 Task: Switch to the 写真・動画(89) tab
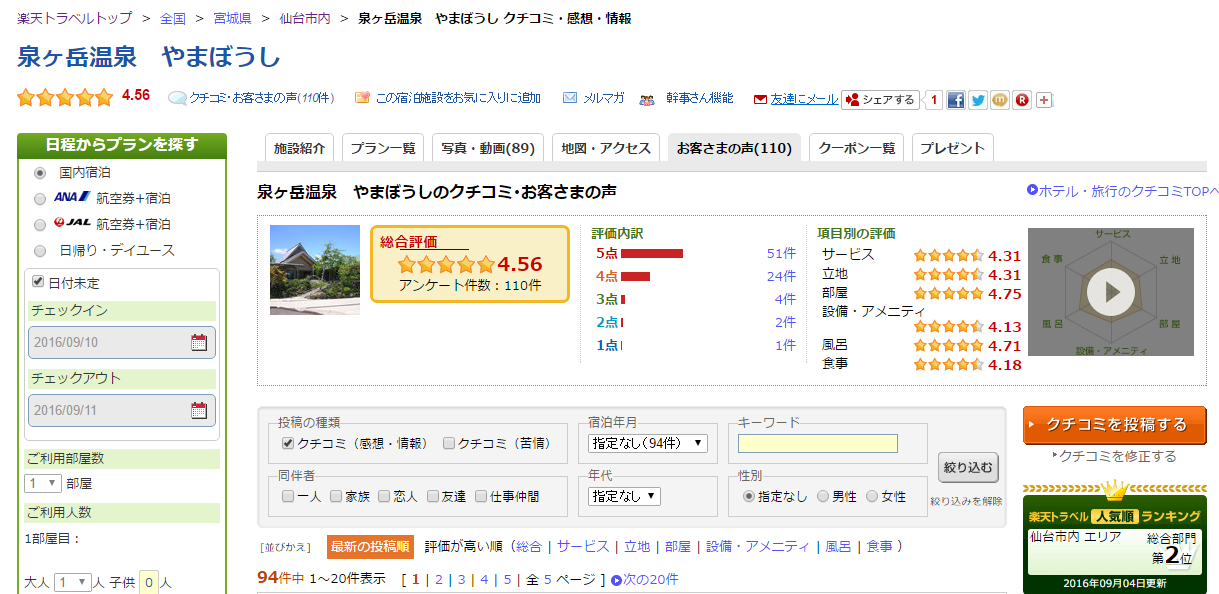488,148
